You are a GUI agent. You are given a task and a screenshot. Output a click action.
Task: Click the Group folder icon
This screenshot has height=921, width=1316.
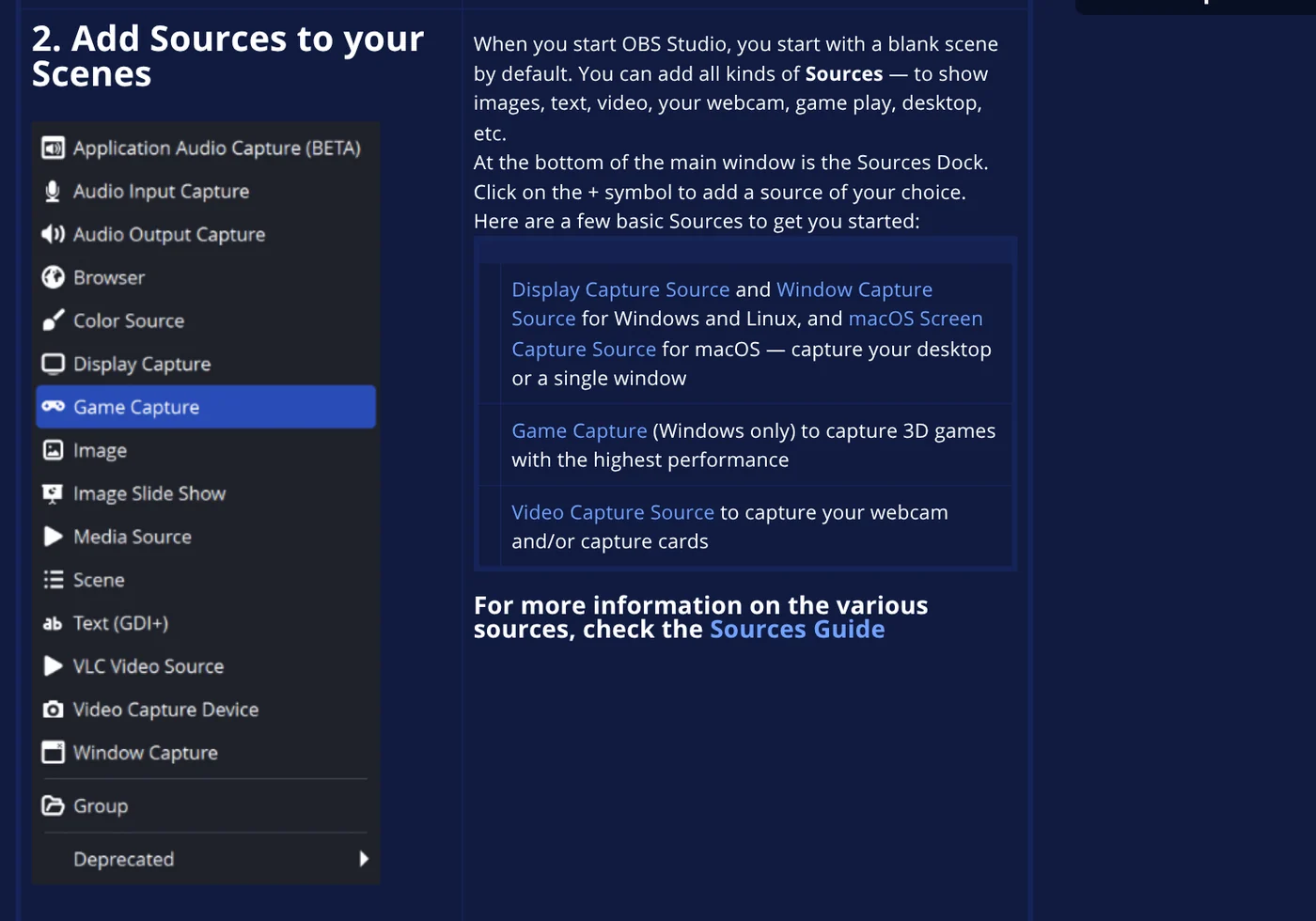click(54, 805)
